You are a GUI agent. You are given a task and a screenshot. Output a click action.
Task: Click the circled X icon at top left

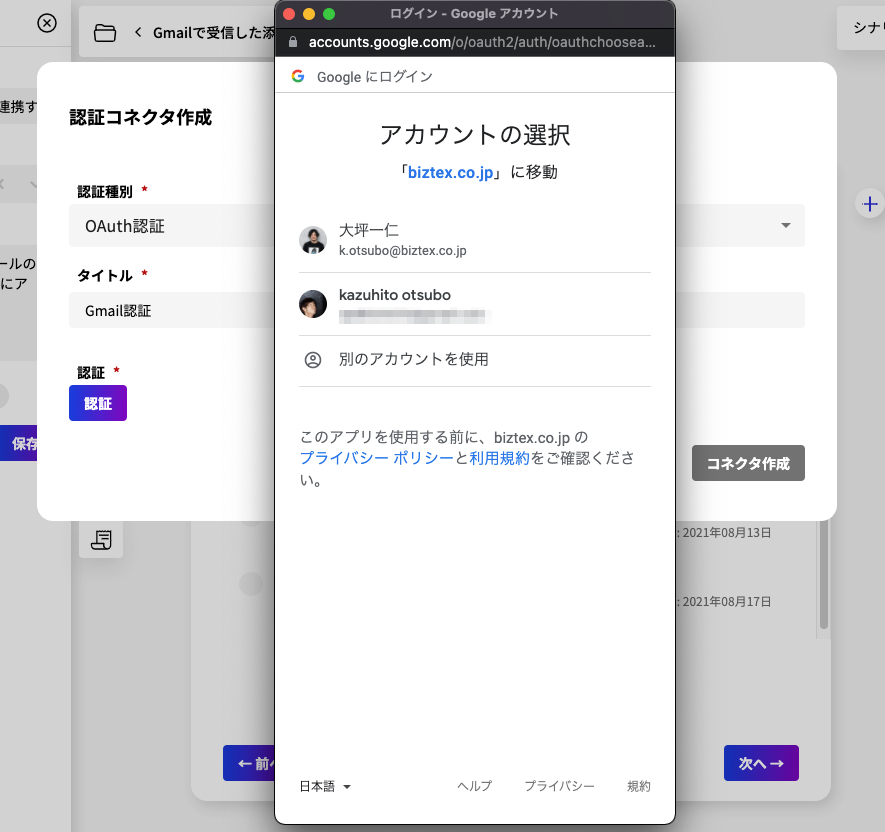point(47,21)
